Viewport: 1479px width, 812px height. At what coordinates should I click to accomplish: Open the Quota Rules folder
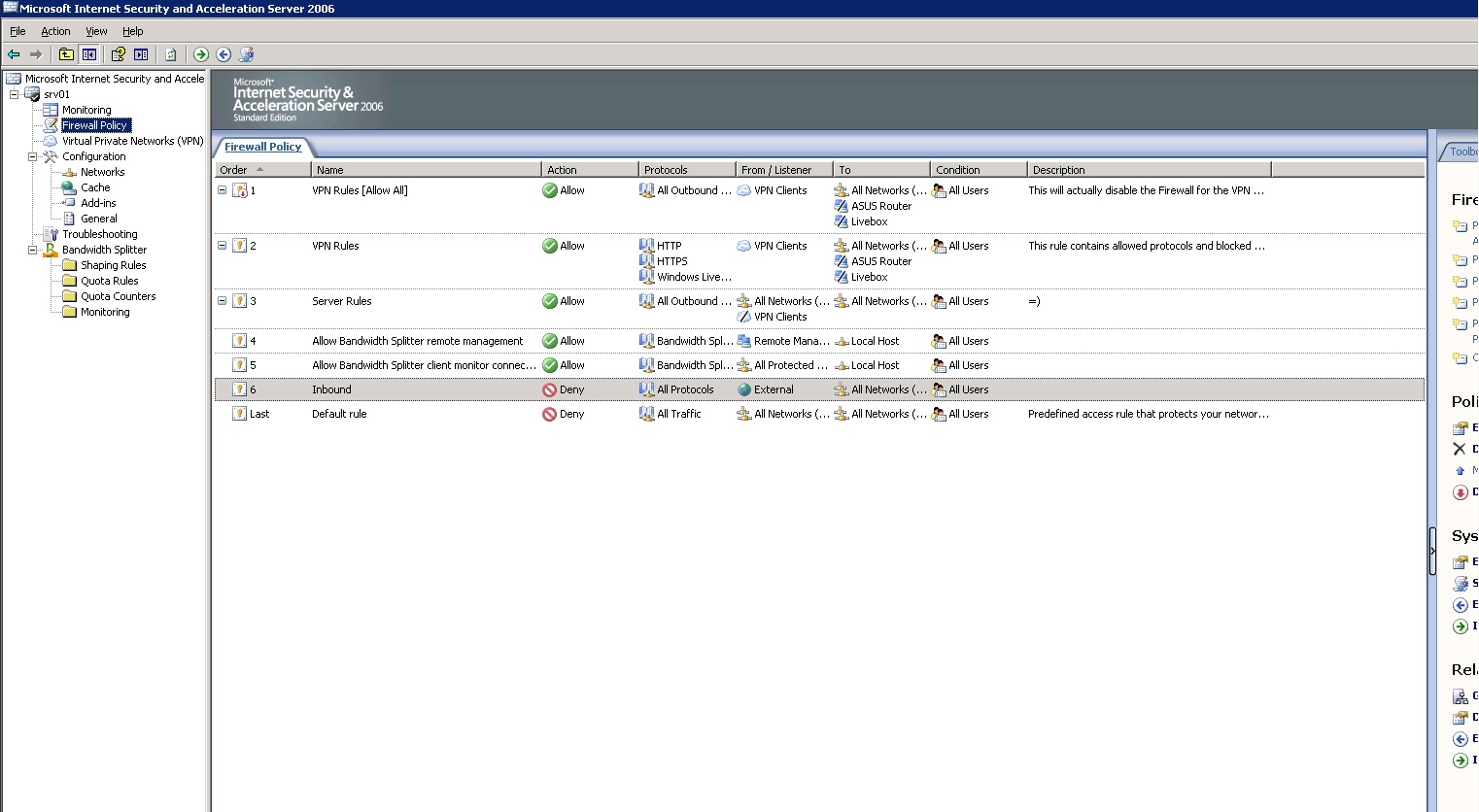109,281
